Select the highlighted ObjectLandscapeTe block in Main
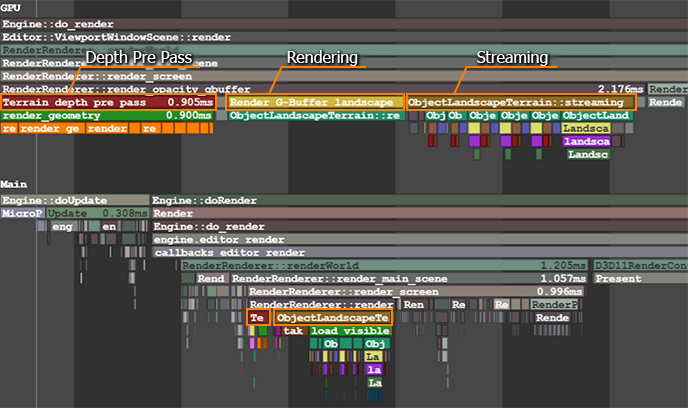Screen dimensions: 688x408 point(333,317)
